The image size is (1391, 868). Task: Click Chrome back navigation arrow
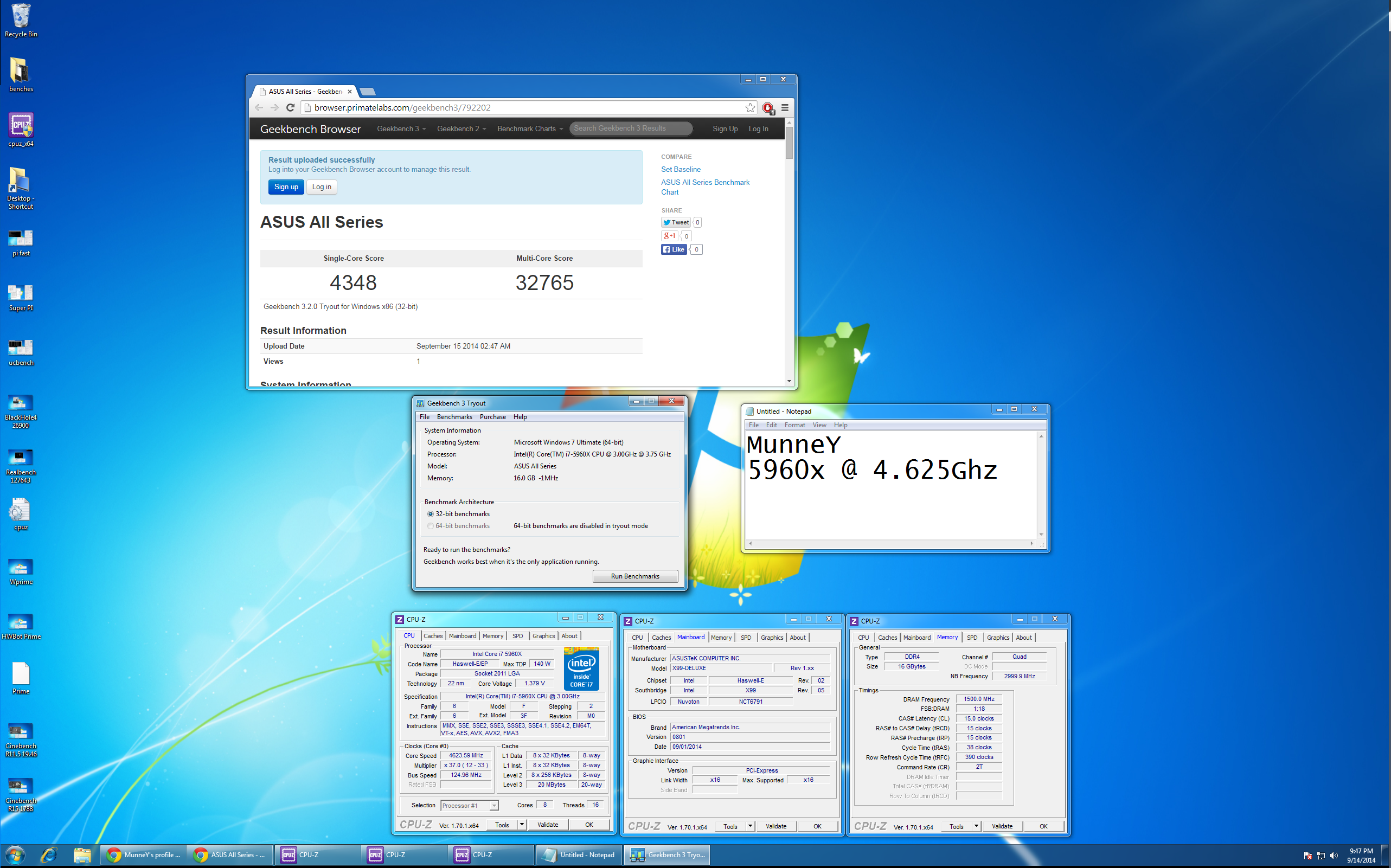pyautogui.click(x=259, y=107)
